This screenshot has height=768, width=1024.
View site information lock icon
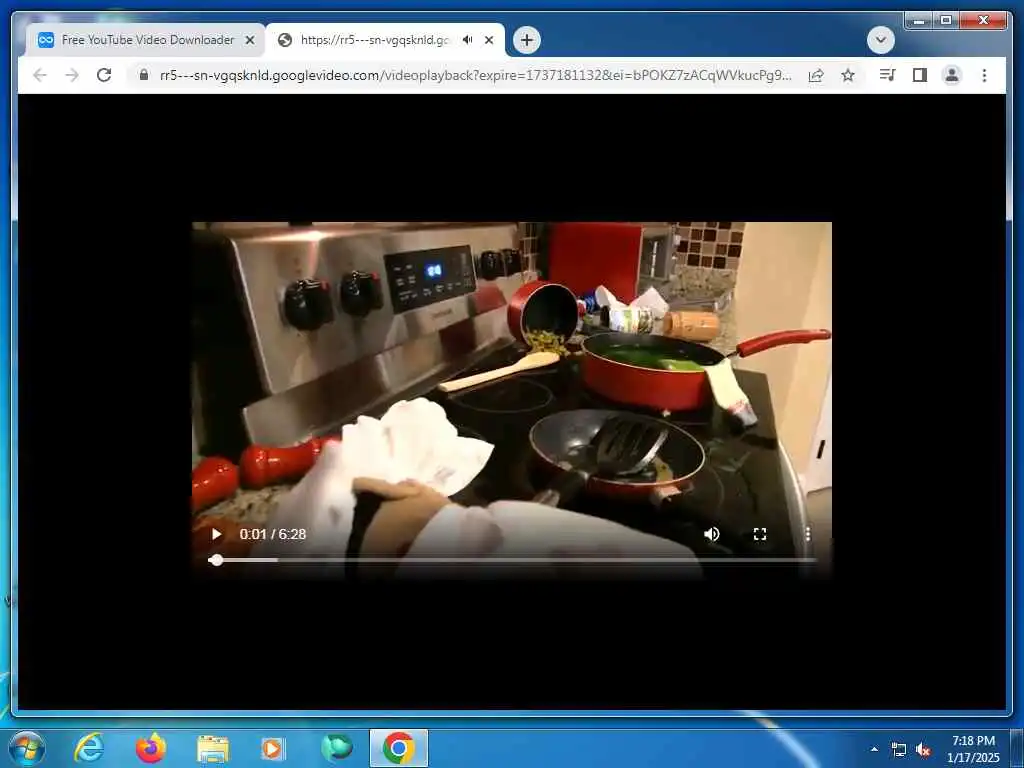[x=144, y=75]
